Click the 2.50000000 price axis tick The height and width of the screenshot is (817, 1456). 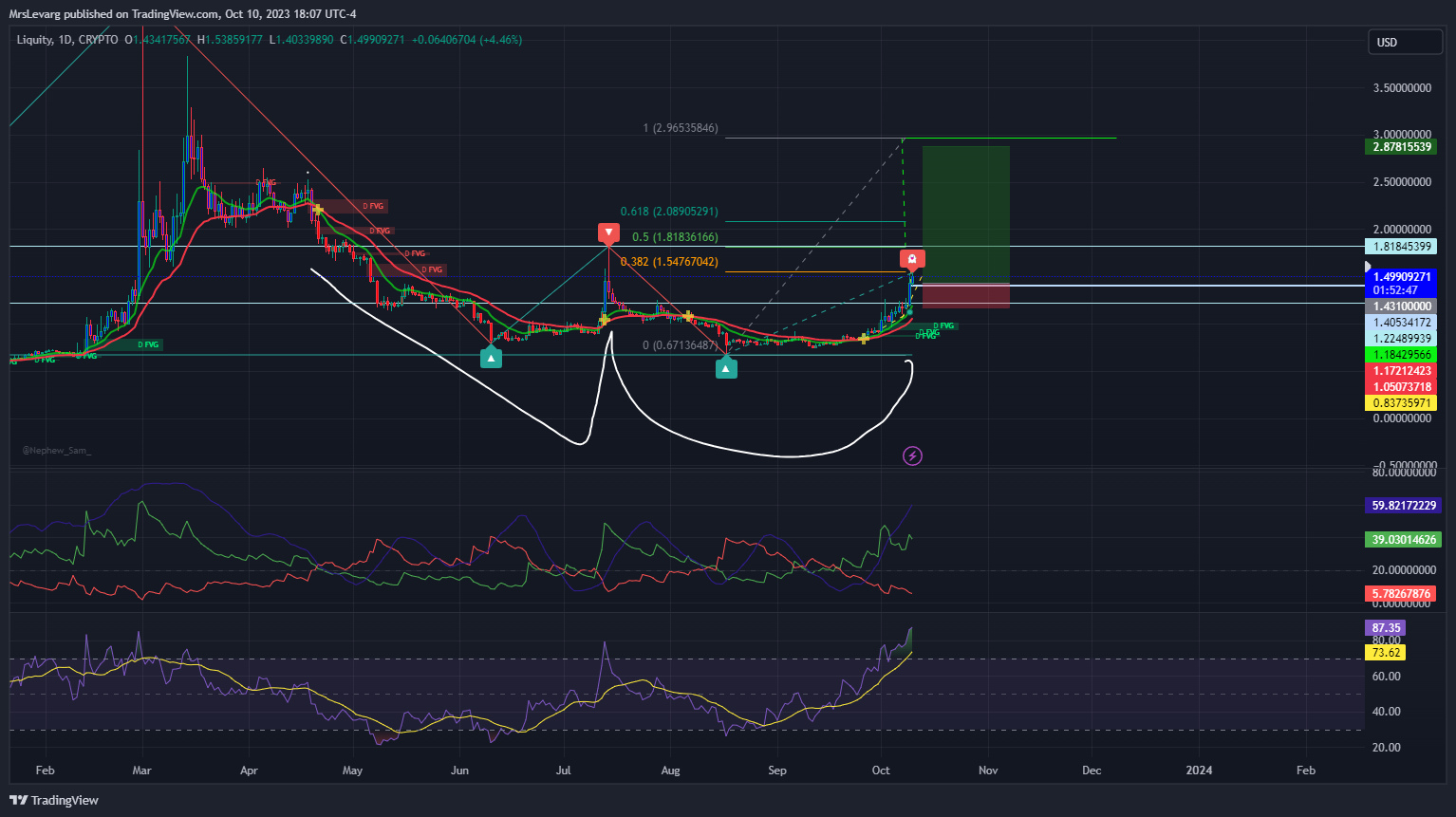pos(1402,182)
